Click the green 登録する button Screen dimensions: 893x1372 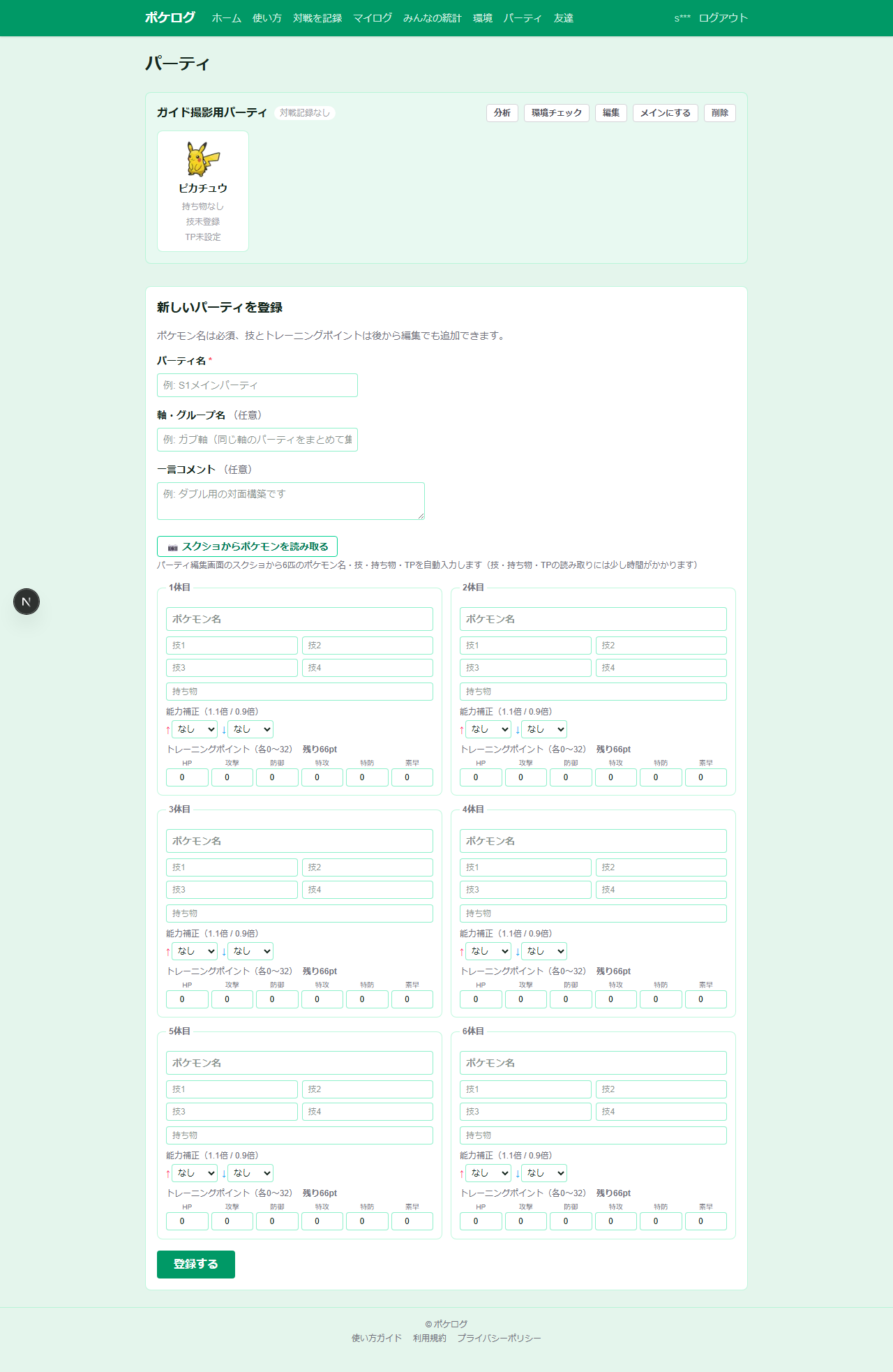click(x=196, y=1265)
